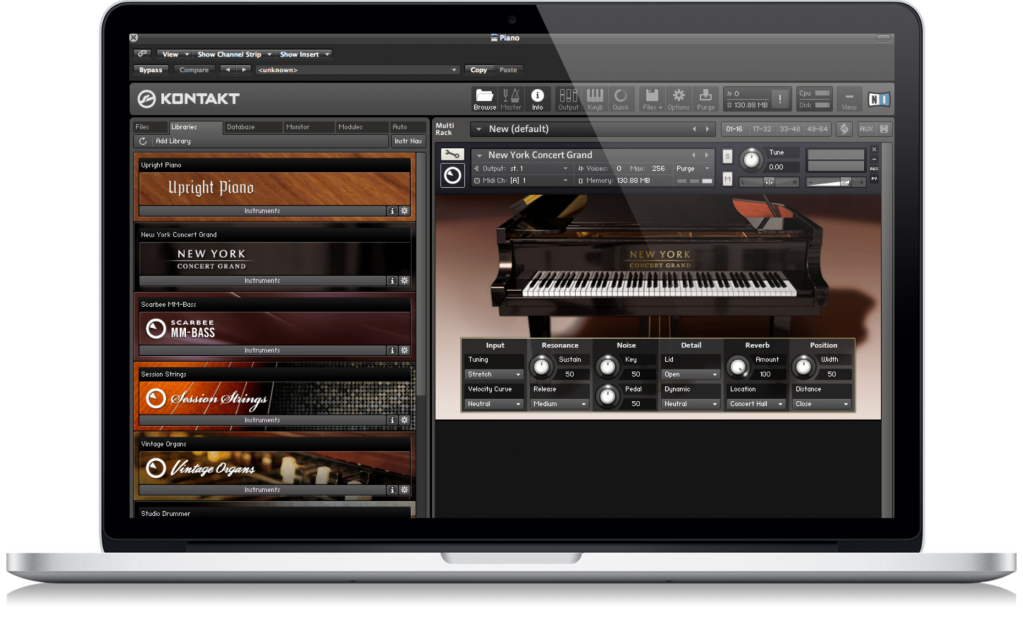Save the multi with the disk icon
Screen dimensions: 1023x619
[x=884, y=129]
